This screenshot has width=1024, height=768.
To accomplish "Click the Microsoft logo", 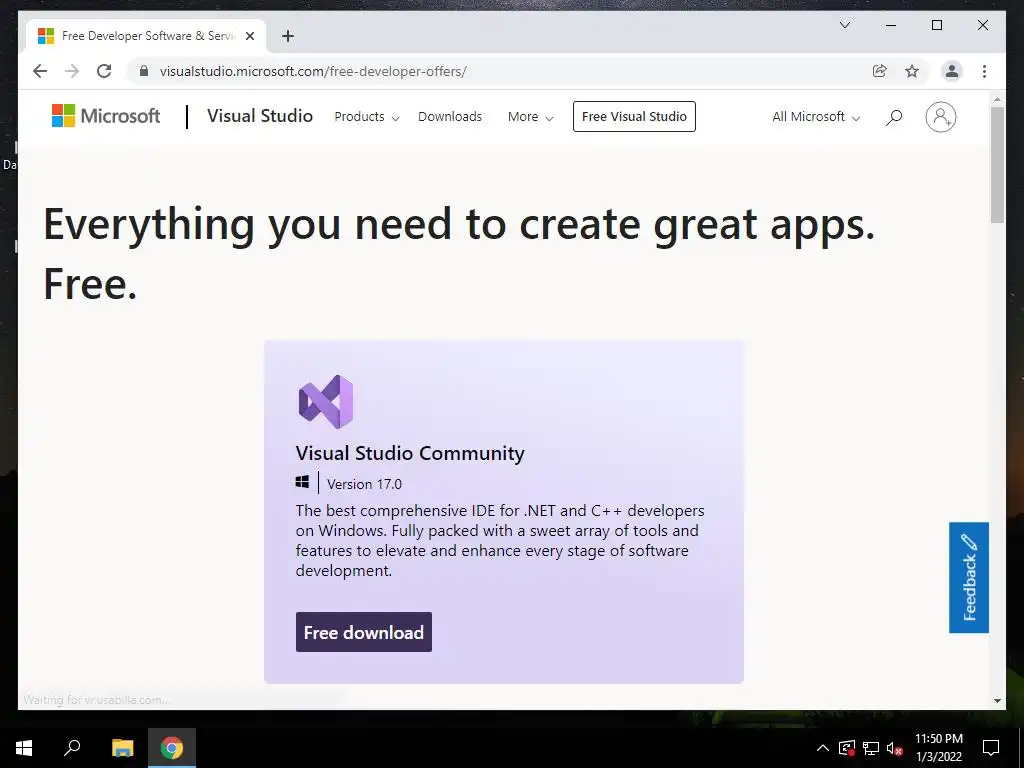I will 106,116.
